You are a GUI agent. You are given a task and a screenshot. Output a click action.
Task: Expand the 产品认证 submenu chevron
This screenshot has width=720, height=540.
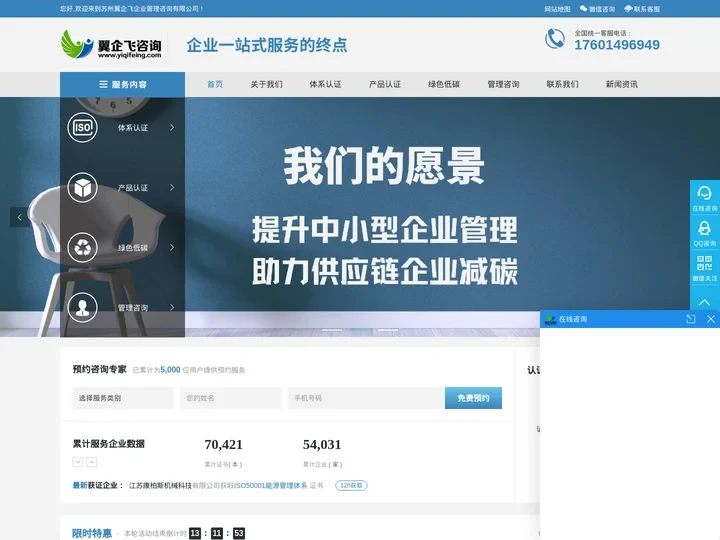(x=172, y=187)
